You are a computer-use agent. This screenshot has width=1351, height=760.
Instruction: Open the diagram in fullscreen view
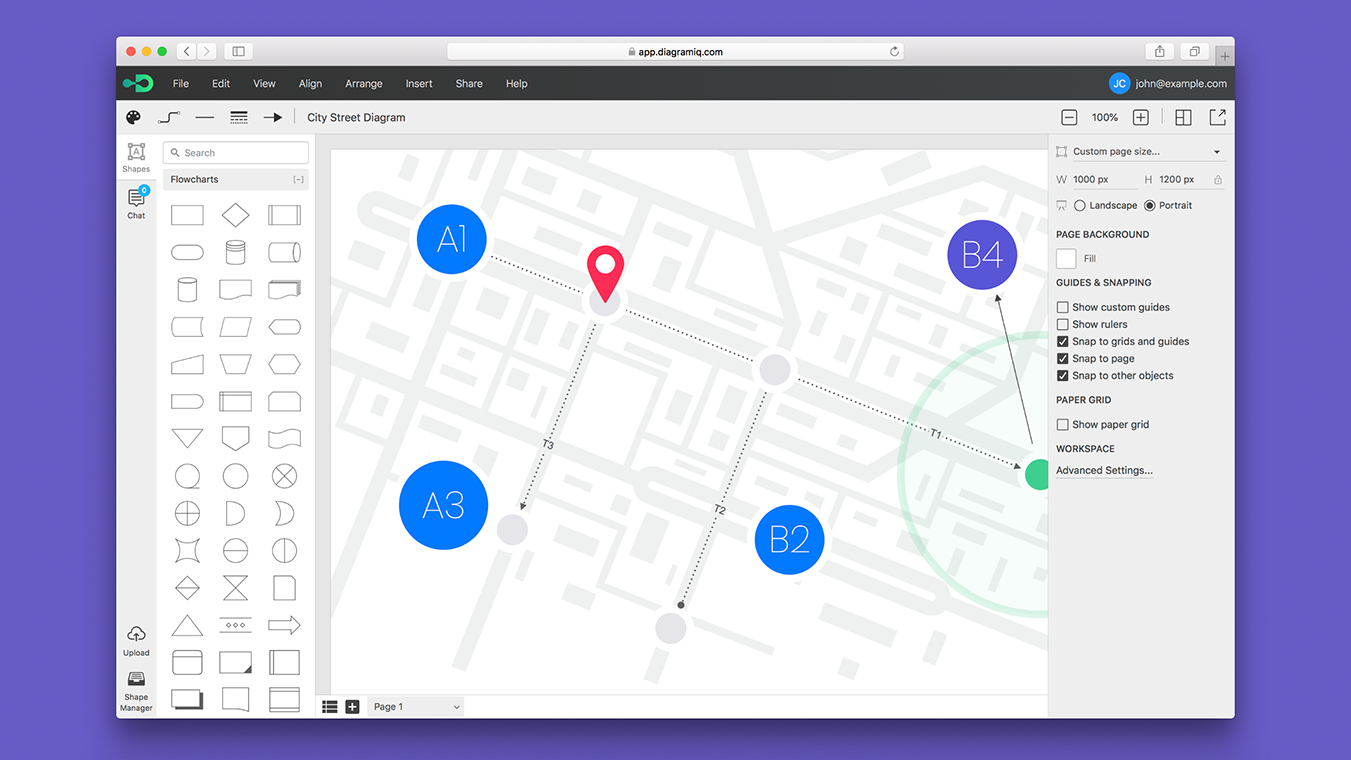pyautogui.click(x=1217, y=117)
